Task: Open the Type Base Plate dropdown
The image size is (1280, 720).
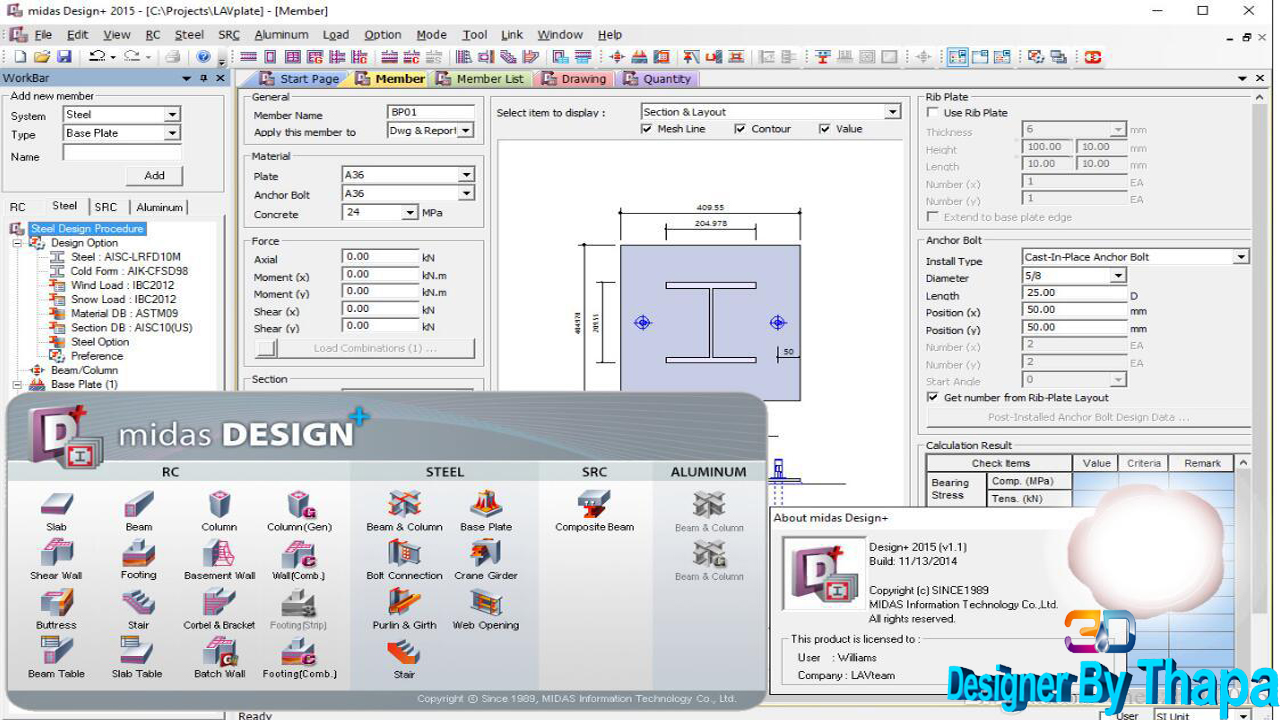Action: point(172,133)
